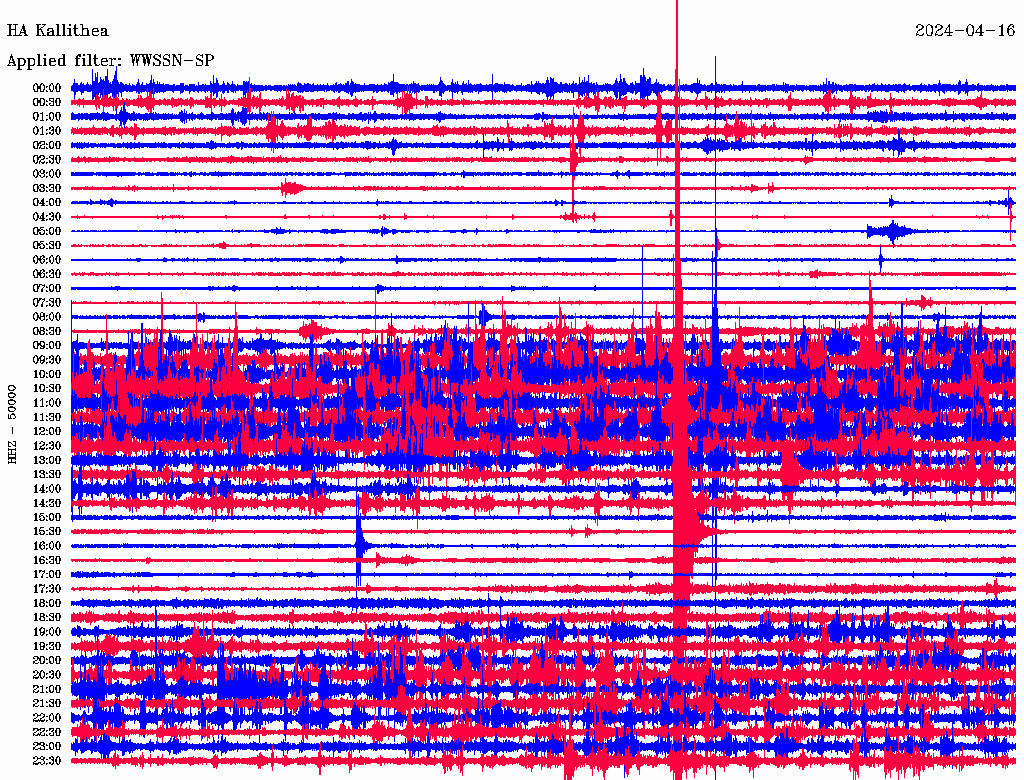Select the 18:30 time label
Viewport: 1024px width, 780px height.
47,618
